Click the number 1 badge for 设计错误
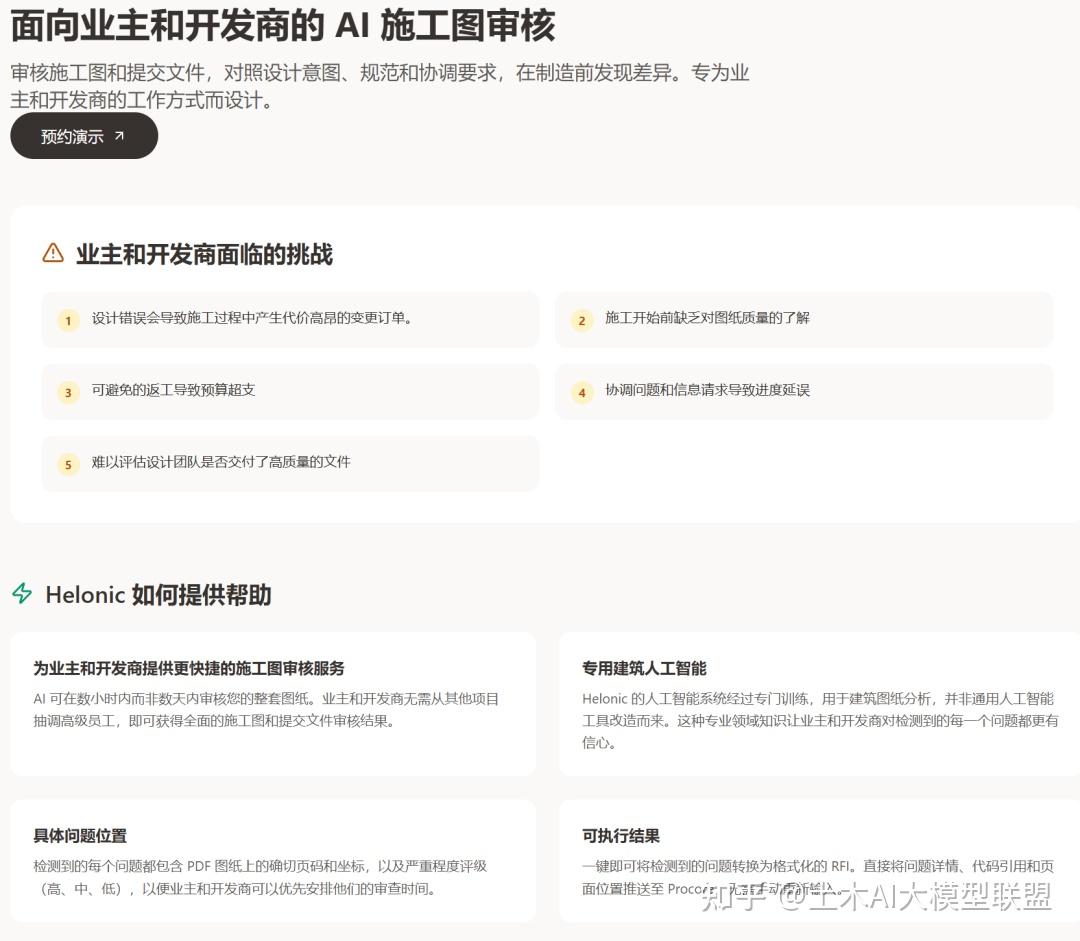 tap(68, 320)
